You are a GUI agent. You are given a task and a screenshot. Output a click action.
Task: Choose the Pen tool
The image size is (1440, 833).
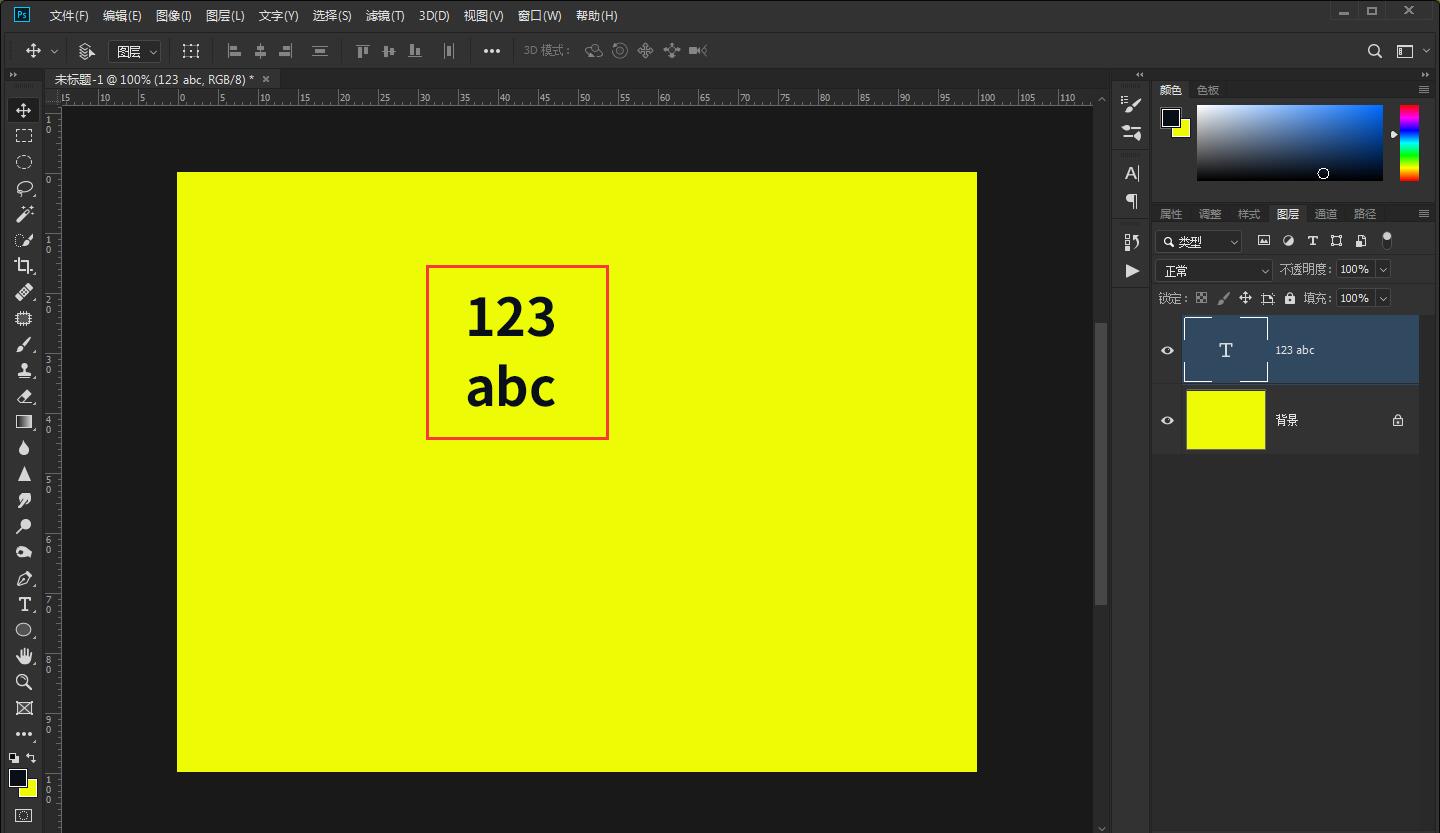coord(24,578)
